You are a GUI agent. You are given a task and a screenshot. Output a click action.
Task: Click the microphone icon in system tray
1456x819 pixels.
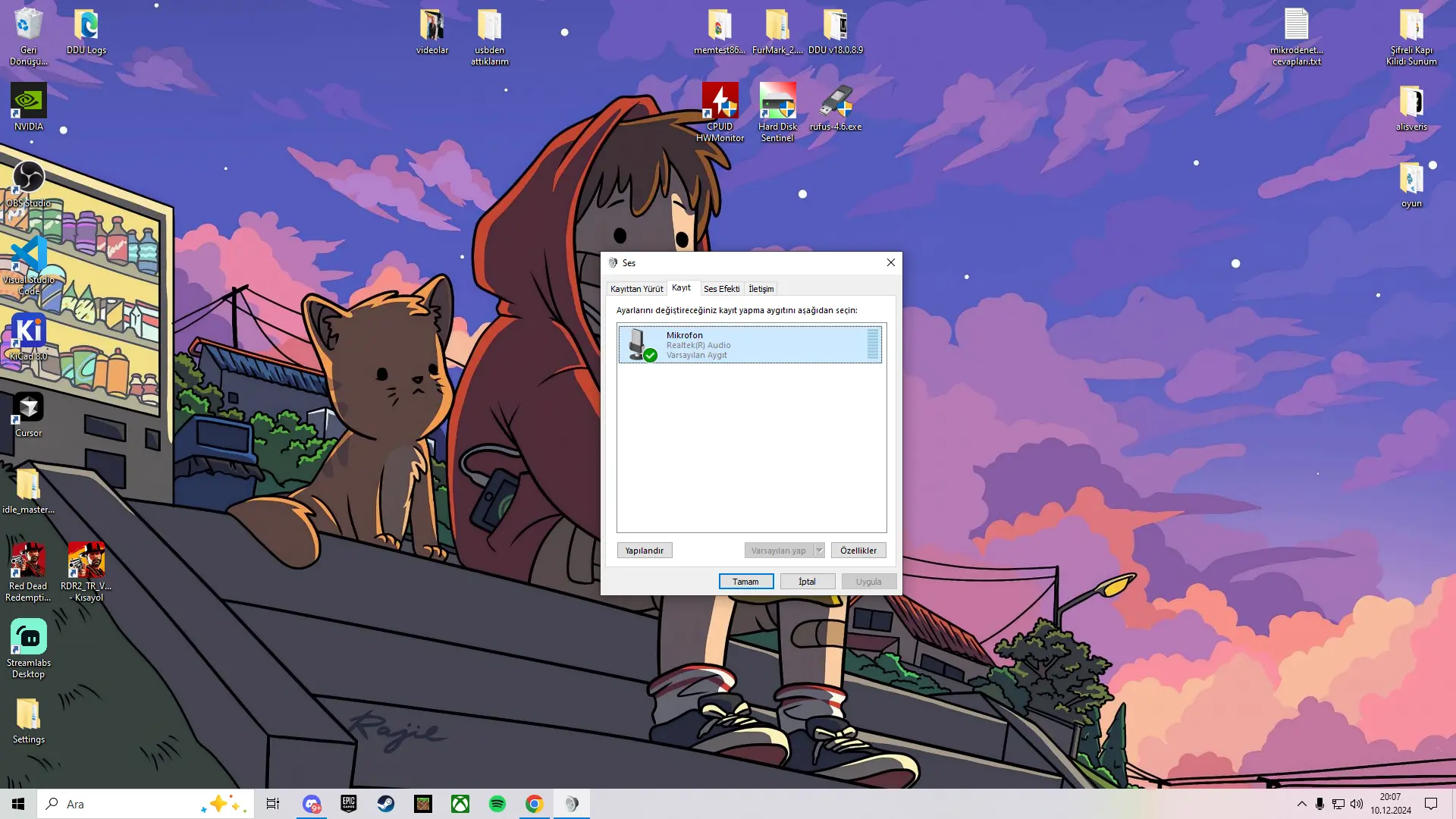tap(1320, 804)
